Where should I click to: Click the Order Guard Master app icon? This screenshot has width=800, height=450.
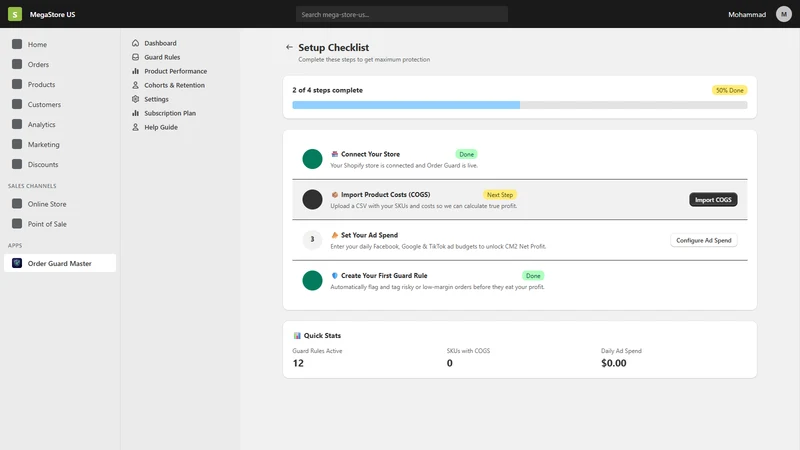(17, 263)
